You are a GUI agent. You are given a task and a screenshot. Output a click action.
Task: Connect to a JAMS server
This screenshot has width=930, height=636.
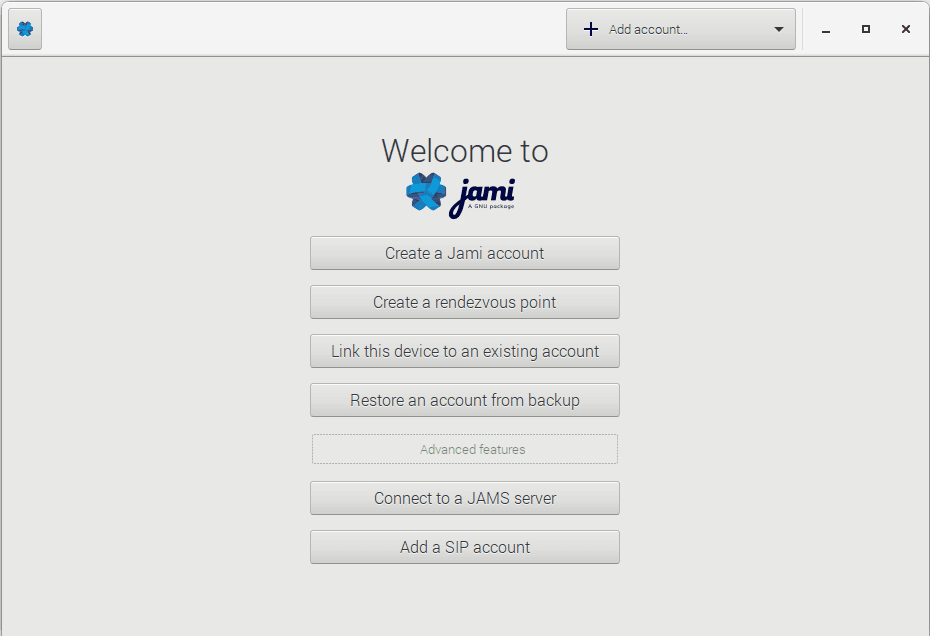click(464, 498)
